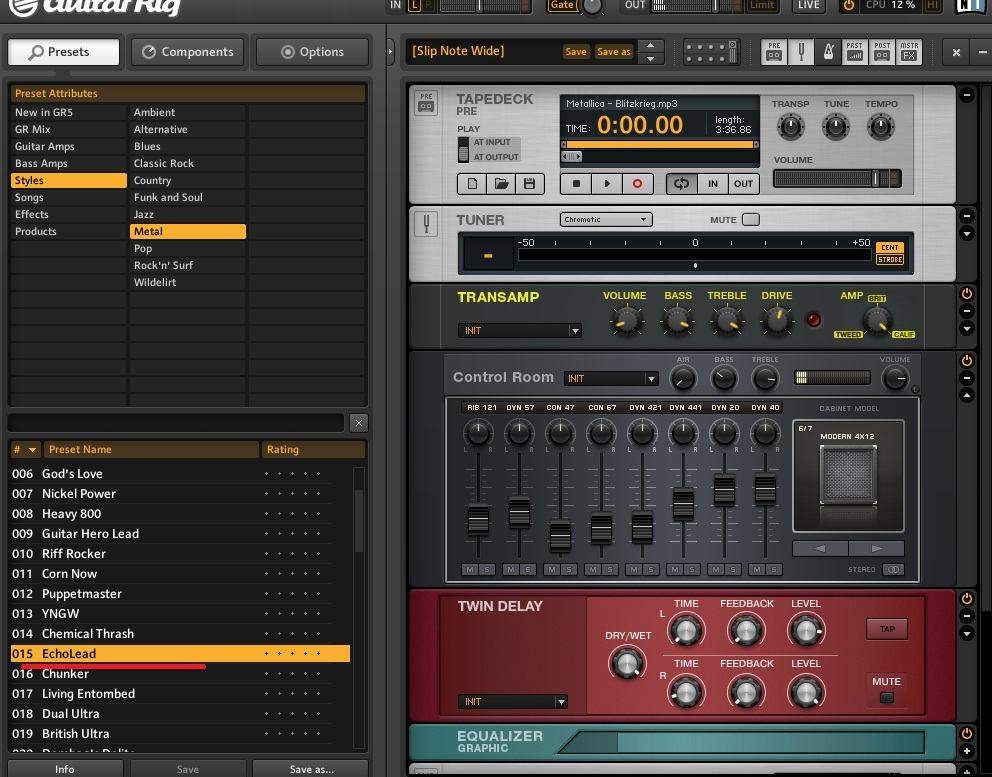This screenshot has height=777, width=992.
Task: Click the tuner fork icon in toolbar
Action: point(800,52)
